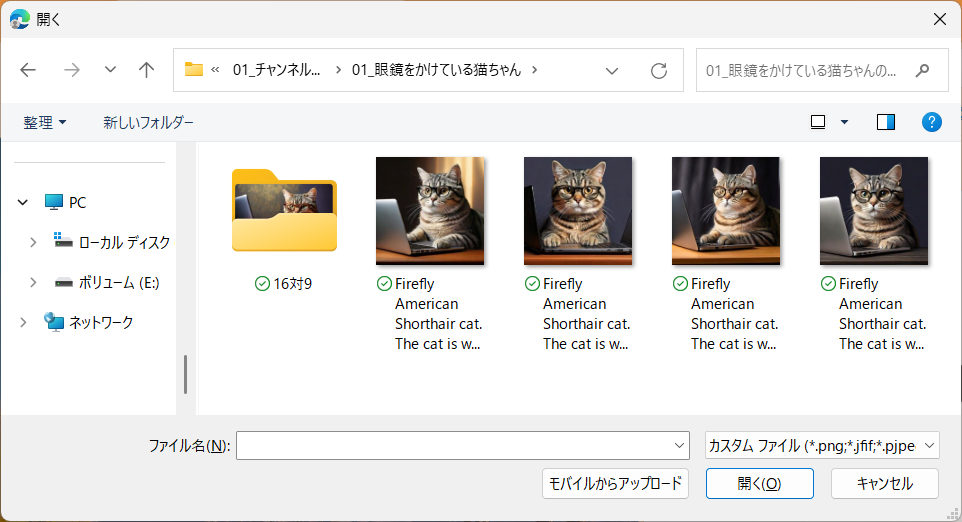Open help with the question mark icon

[931, 122]
